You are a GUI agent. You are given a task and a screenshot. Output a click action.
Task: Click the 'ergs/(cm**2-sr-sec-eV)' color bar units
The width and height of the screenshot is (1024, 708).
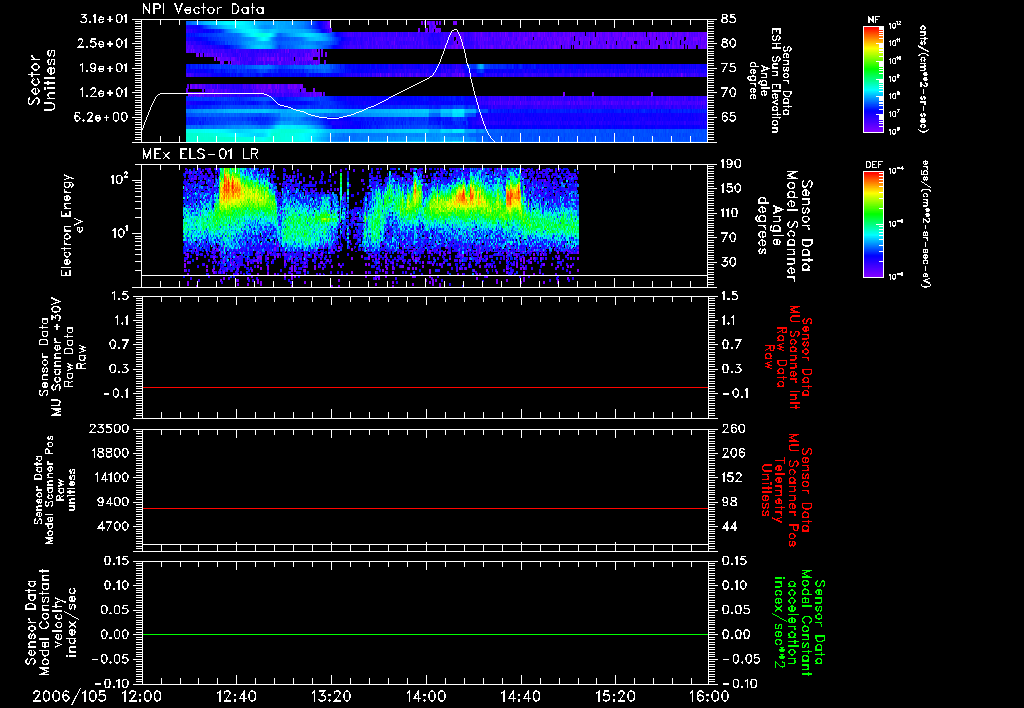coord(925,224)
